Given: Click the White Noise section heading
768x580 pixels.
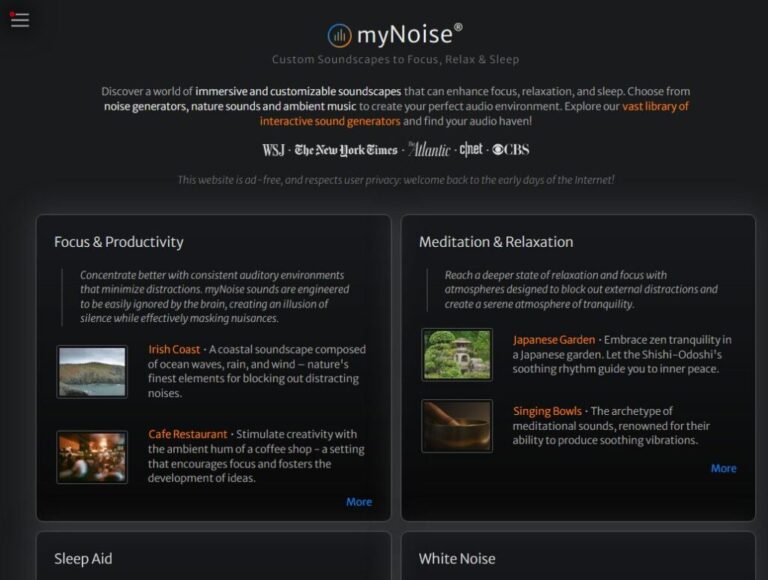Looking at the screenshot, I should pos(457,559).
